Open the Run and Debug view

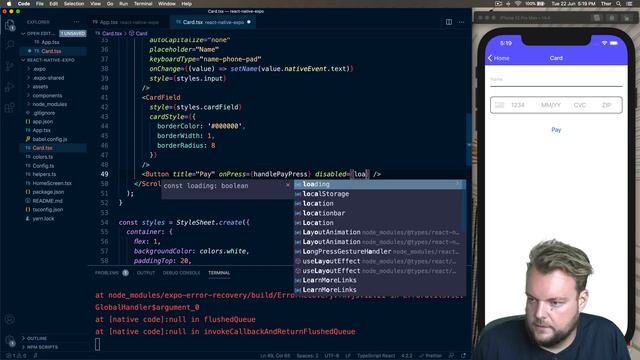[9, 87]
